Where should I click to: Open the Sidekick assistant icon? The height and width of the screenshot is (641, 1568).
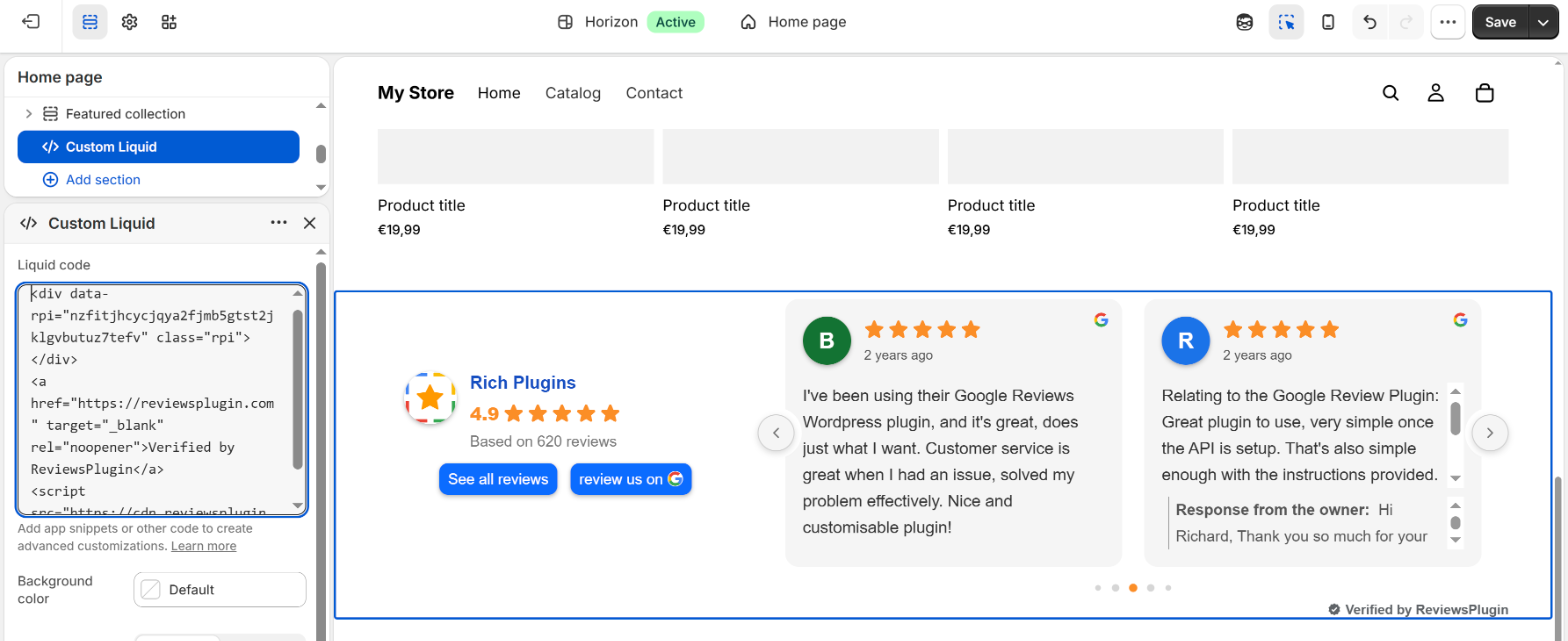click(1245, 22)
